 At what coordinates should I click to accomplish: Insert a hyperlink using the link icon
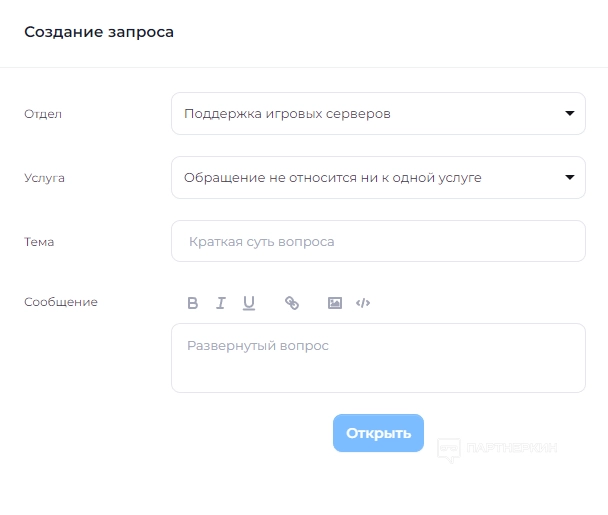pyautogui.click(x=292, y=303)
